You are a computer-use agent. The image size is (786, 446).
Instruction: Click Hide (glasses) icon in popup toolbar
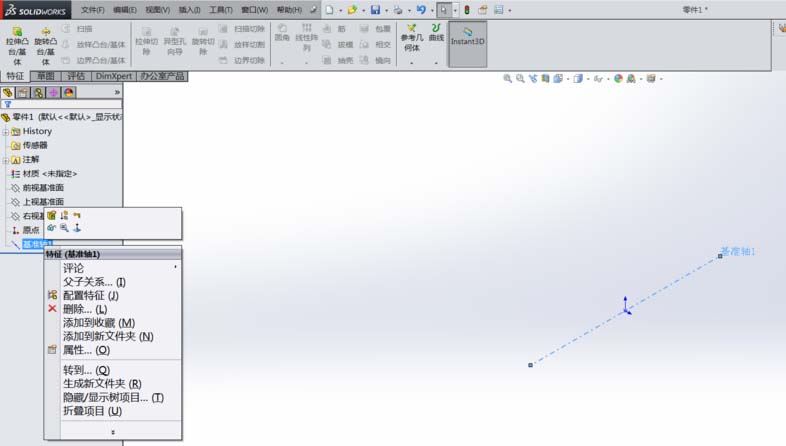coord(52,228)
